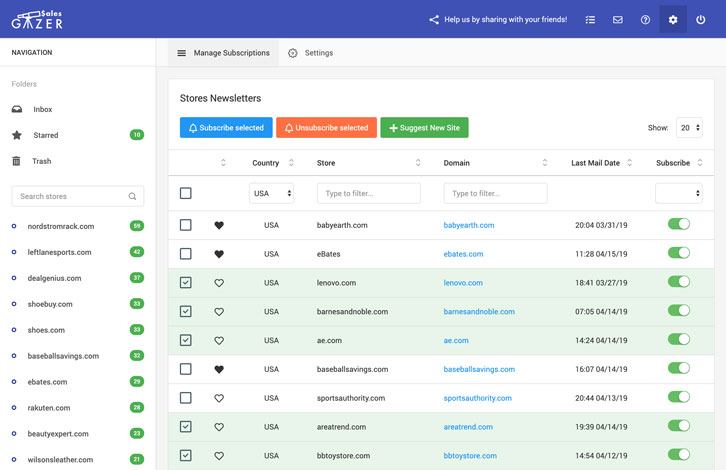Viewport: 726px width, 470px height.
Task: Uncheck the areatrend.com row checkbox
Action: [x=186, y=426]
